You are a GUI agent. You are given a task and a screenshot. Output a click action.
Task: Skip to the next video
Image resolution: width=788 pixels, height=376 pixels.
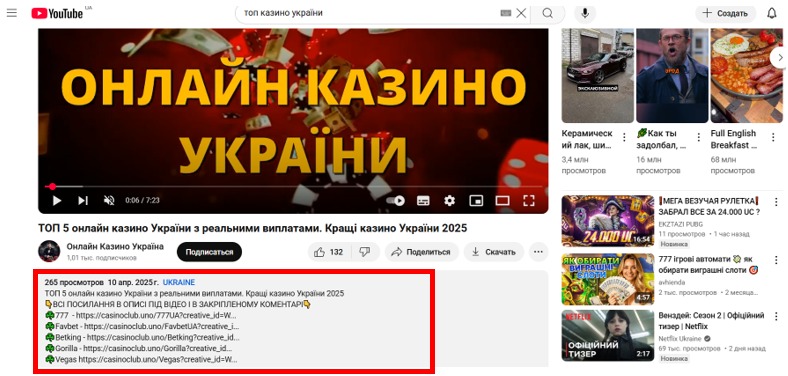(x=82, y=201)
